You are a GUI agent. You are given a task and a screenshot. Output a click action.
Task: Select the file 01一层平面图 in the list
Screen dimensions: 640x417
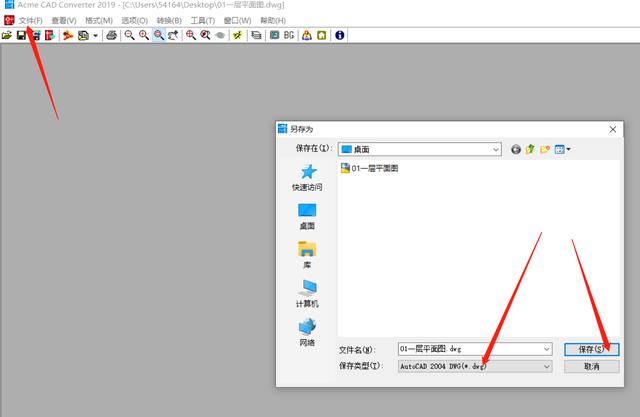click(369, 168)
